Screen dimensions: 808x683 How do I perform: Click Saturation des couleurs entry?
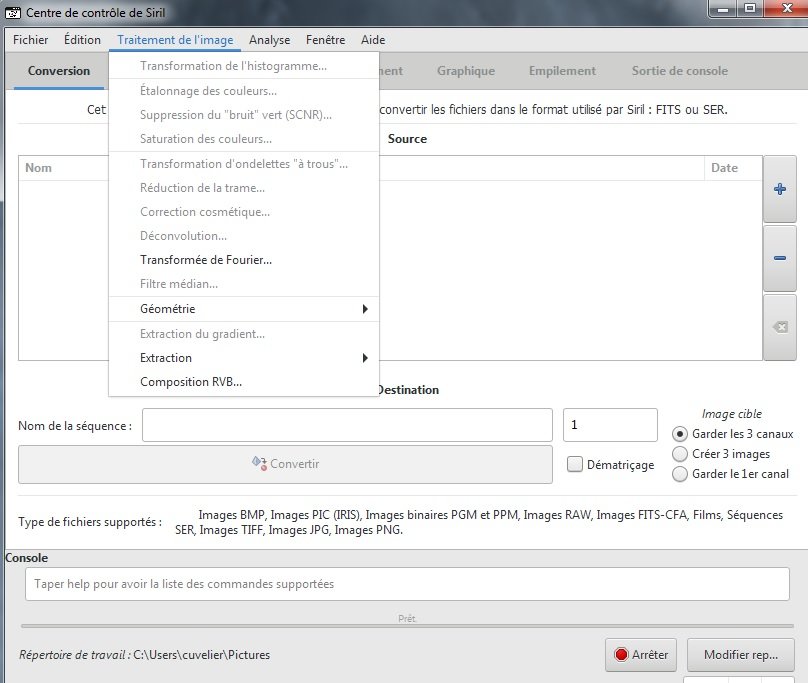(x=244, y=139)
